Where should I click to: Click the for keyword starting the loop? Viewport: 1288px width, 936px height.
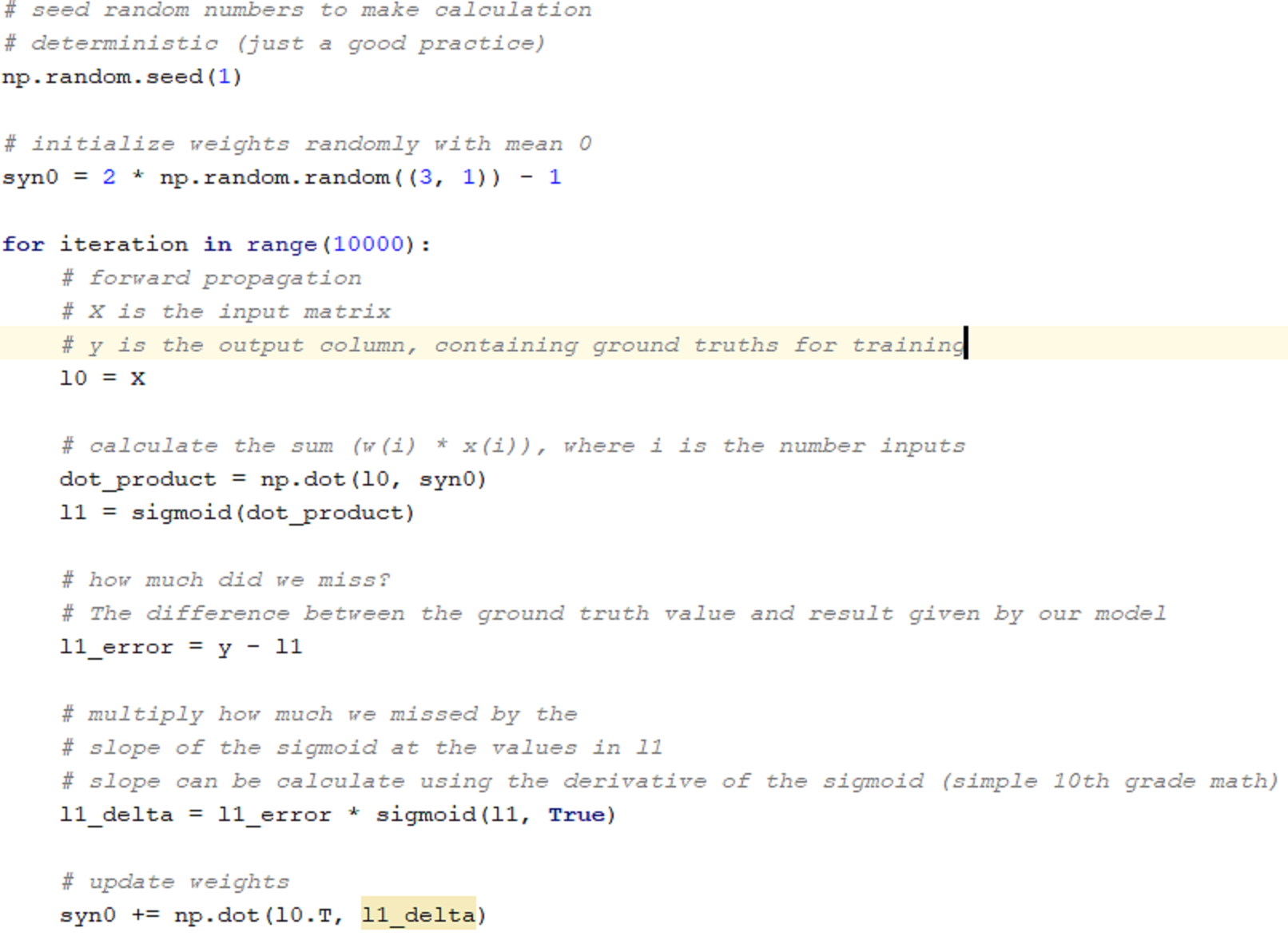[22, 244]
